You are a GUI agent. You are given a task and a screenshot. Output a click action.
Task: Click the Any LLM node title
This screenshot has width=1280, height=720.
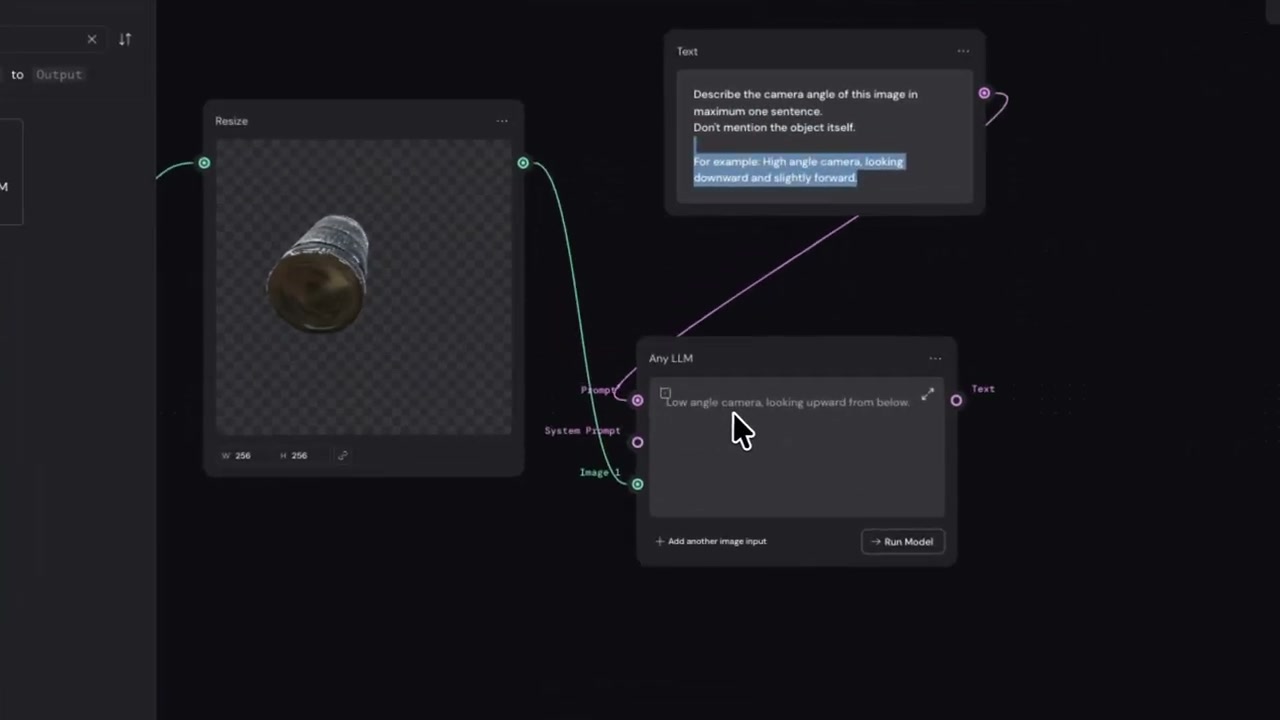pos(671,358)
